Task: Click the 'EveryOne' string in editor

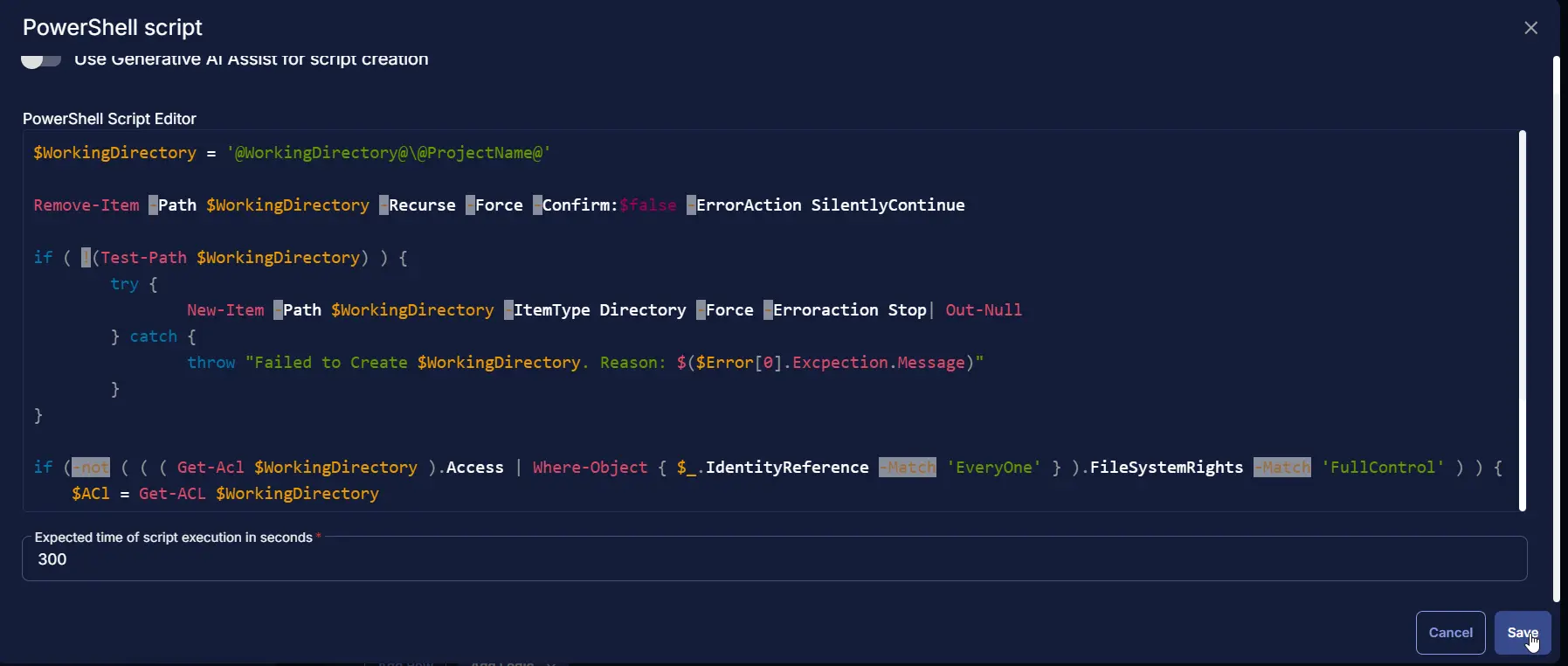Action: (x=993, y=468)
